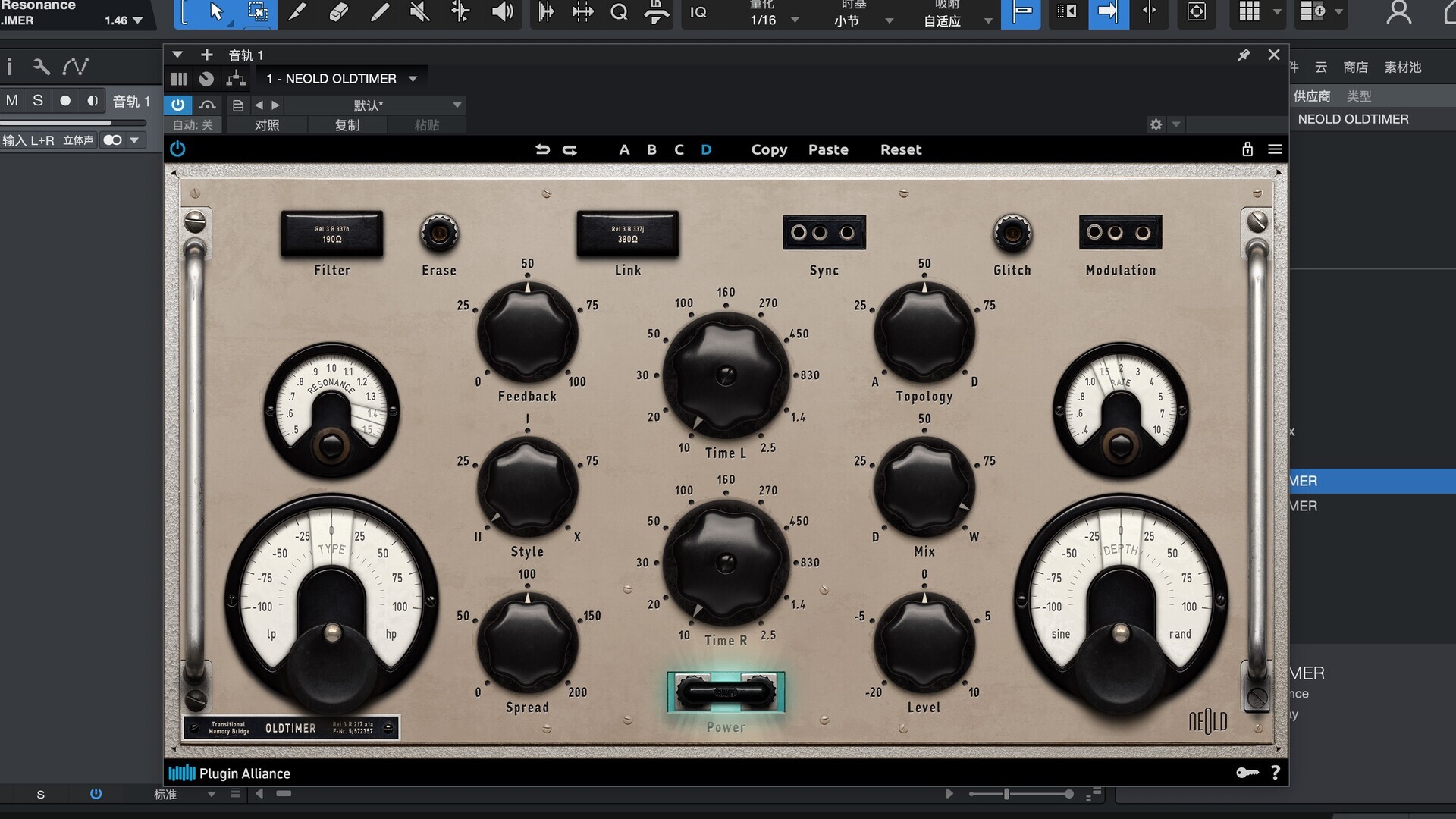Select the Range selection tool
This screenshot has height=819, width=1456.
[x=258, y=11]
